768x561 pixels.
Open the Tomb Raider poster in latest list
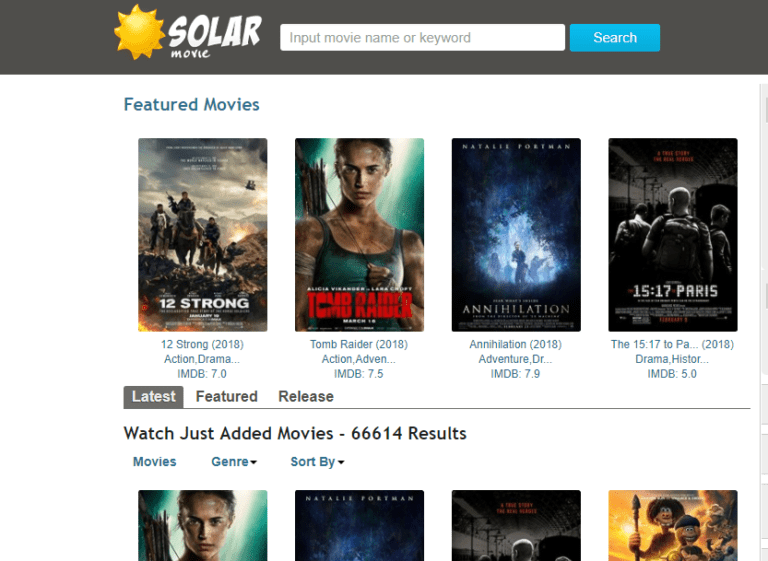point(203,525)
